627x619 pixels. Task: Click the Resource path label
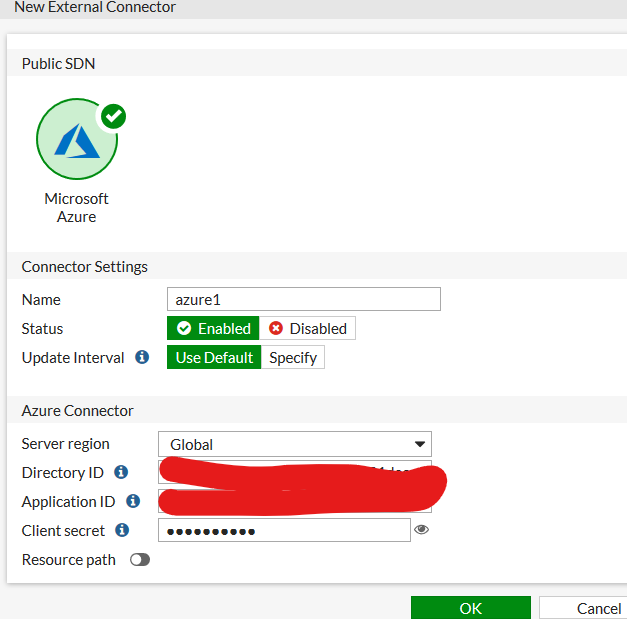coord(69,560)
